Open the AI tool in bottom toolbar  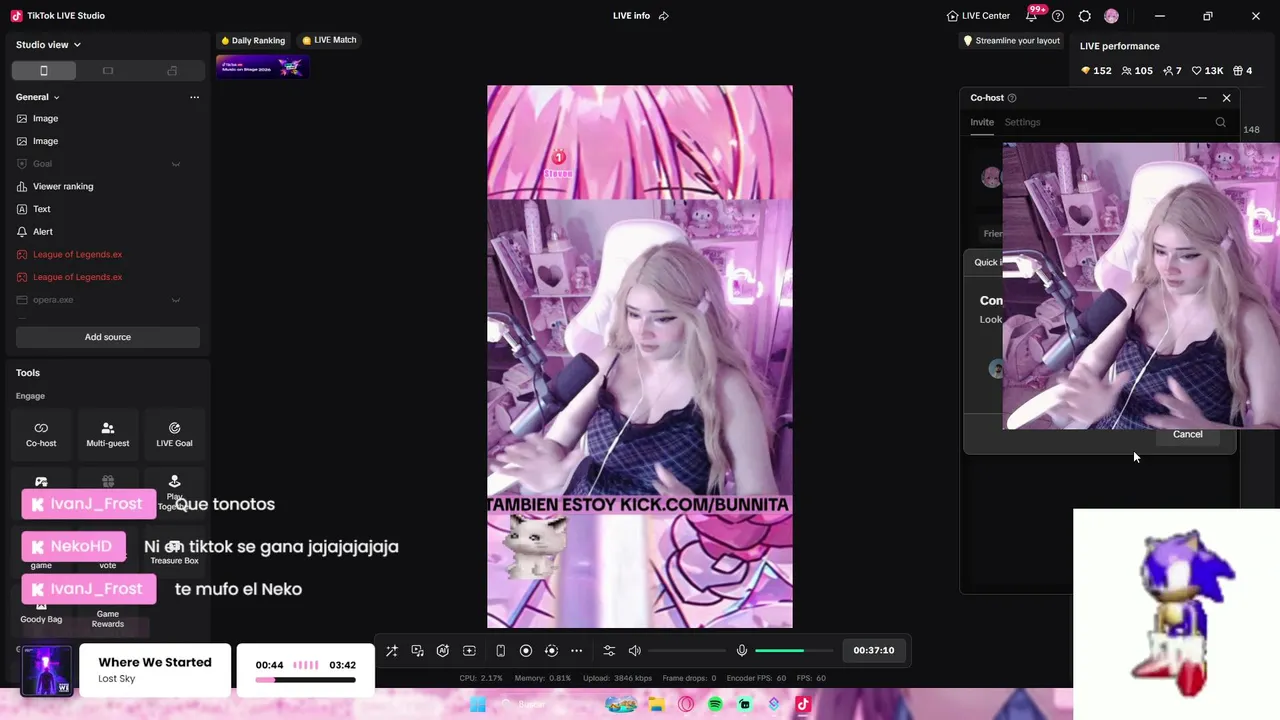pyautogui.click(x=442, y=651)
